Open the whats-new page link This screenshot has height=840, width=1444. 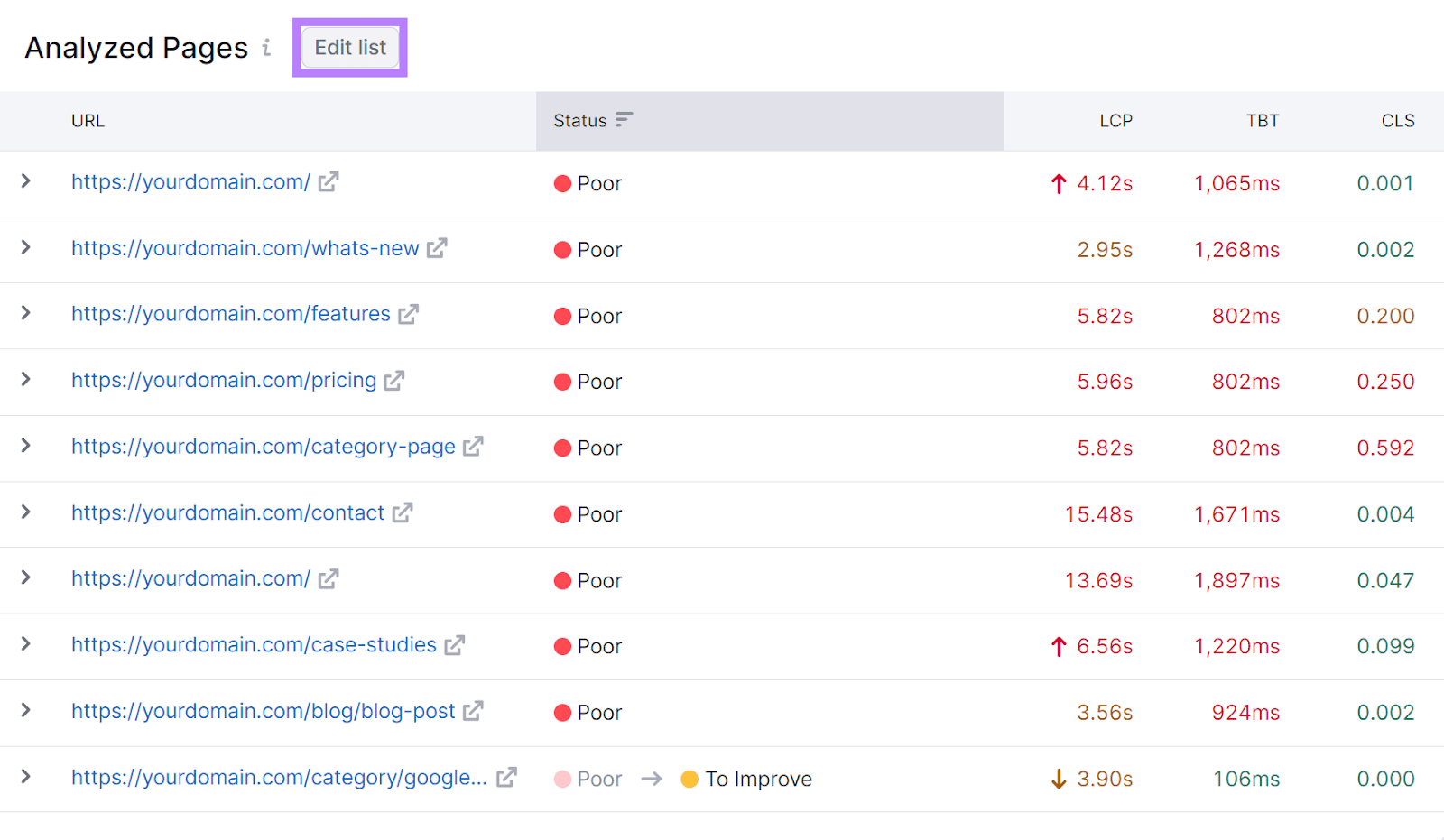(x=245, y=248)
